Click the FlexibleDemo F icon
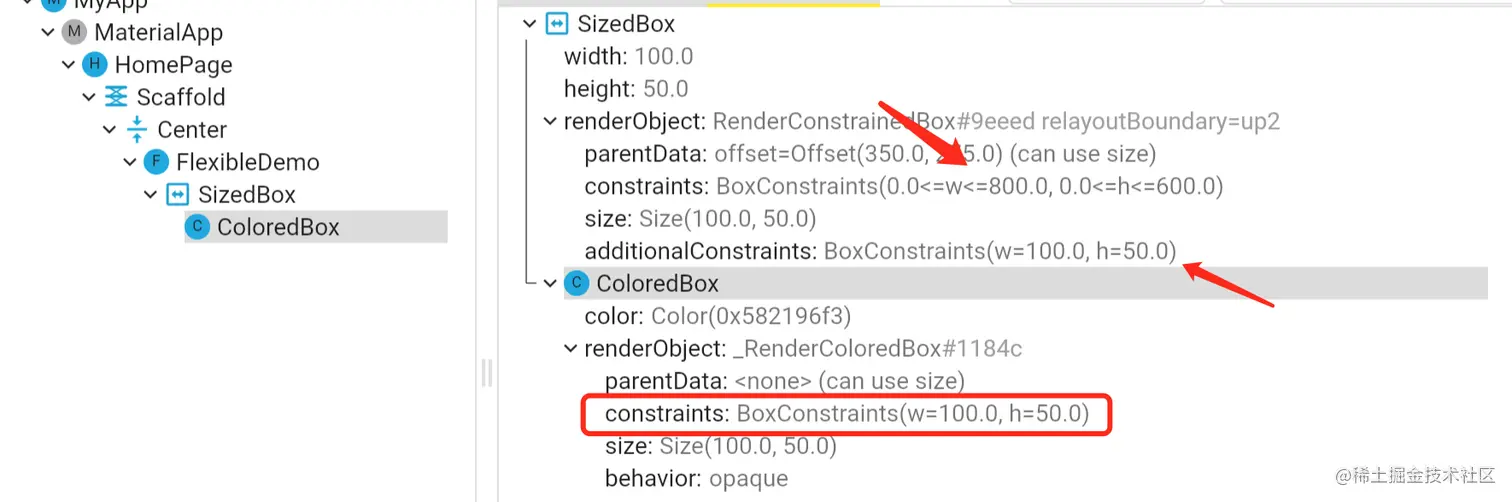Image resolution: width=1512 pixels, height=502 pixels. tap(156, 162)
